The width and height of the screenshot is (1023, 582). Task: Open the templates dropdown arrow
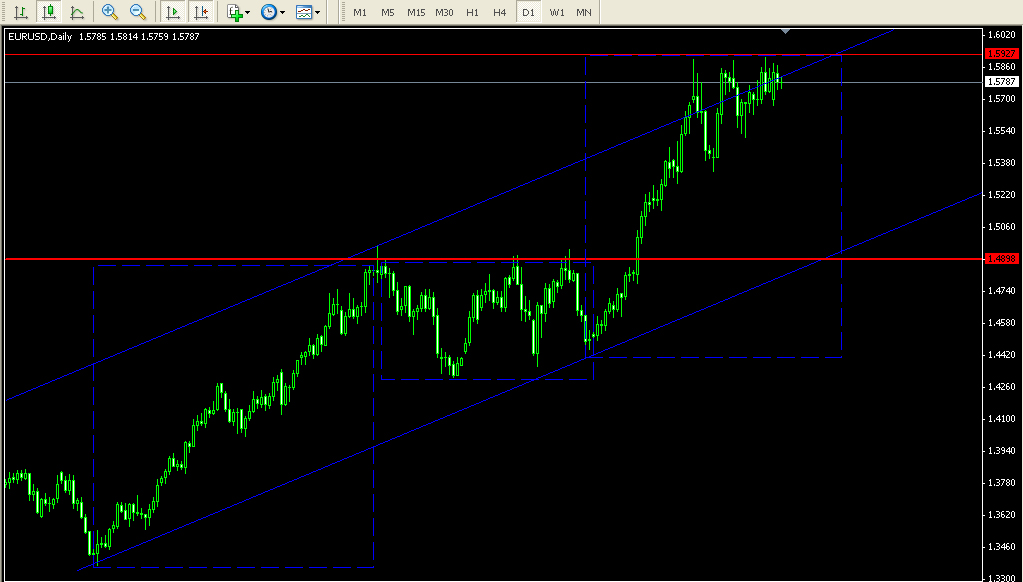(318, 12)
